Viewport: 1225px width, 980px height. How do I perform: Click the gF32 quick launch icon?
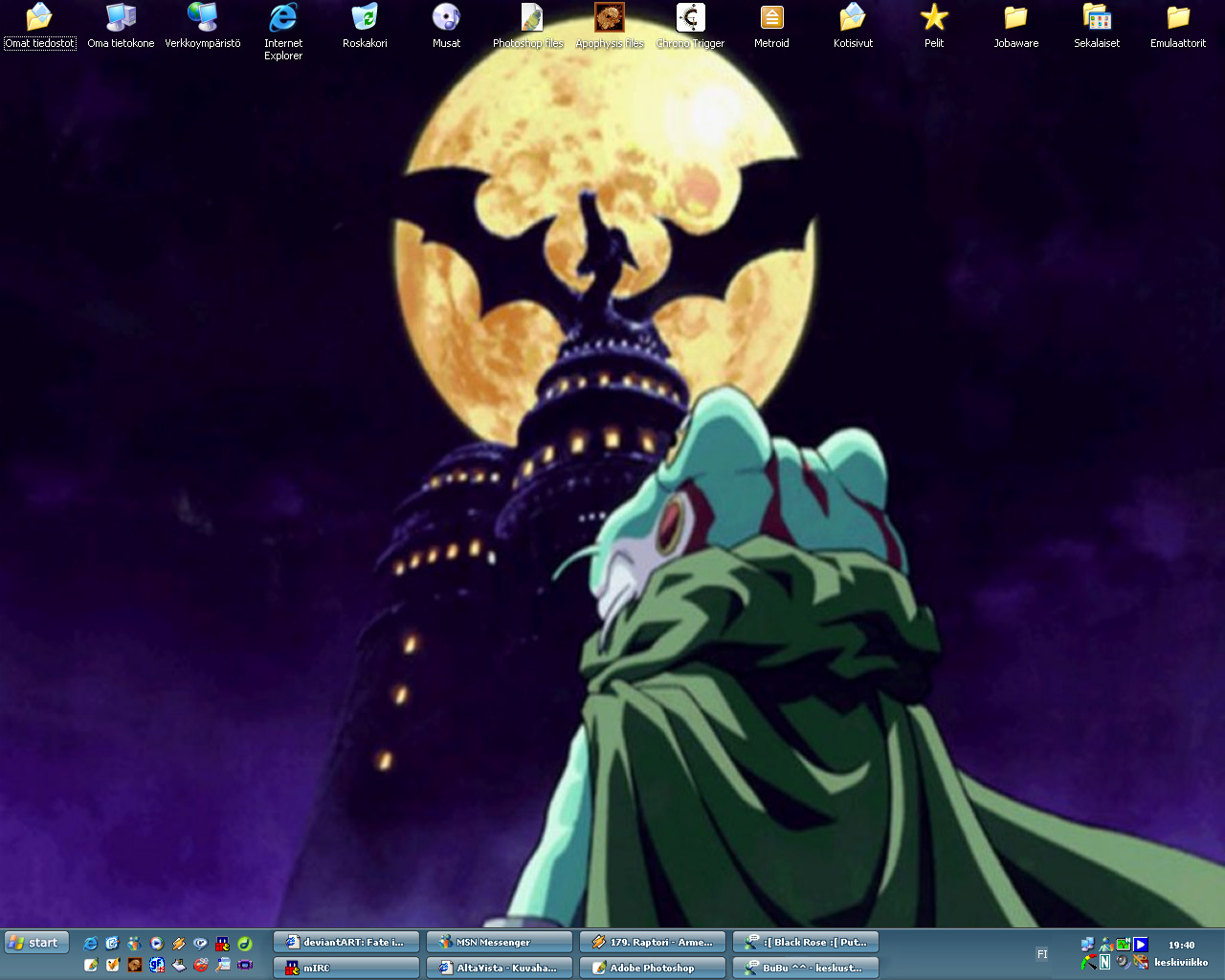[157, 965]
